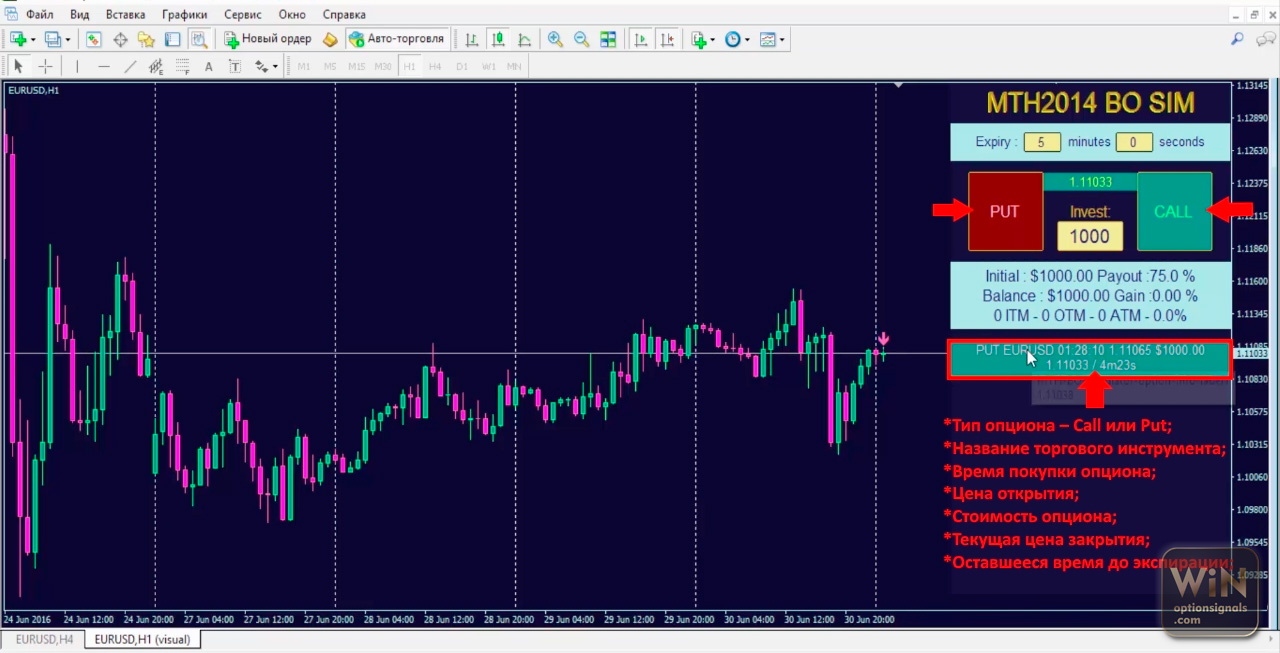Image resolution: width=1280 pixels, height=653 pixels.
Task: Click the Expiry minutes field
Action: click(1041, 142)
